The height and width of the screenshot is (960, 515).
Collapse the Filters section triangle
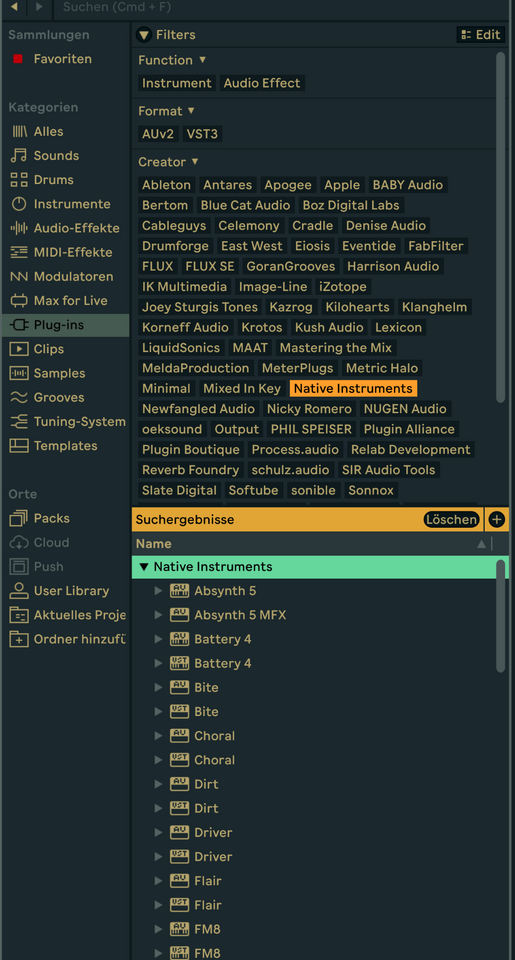click(143, 36)
